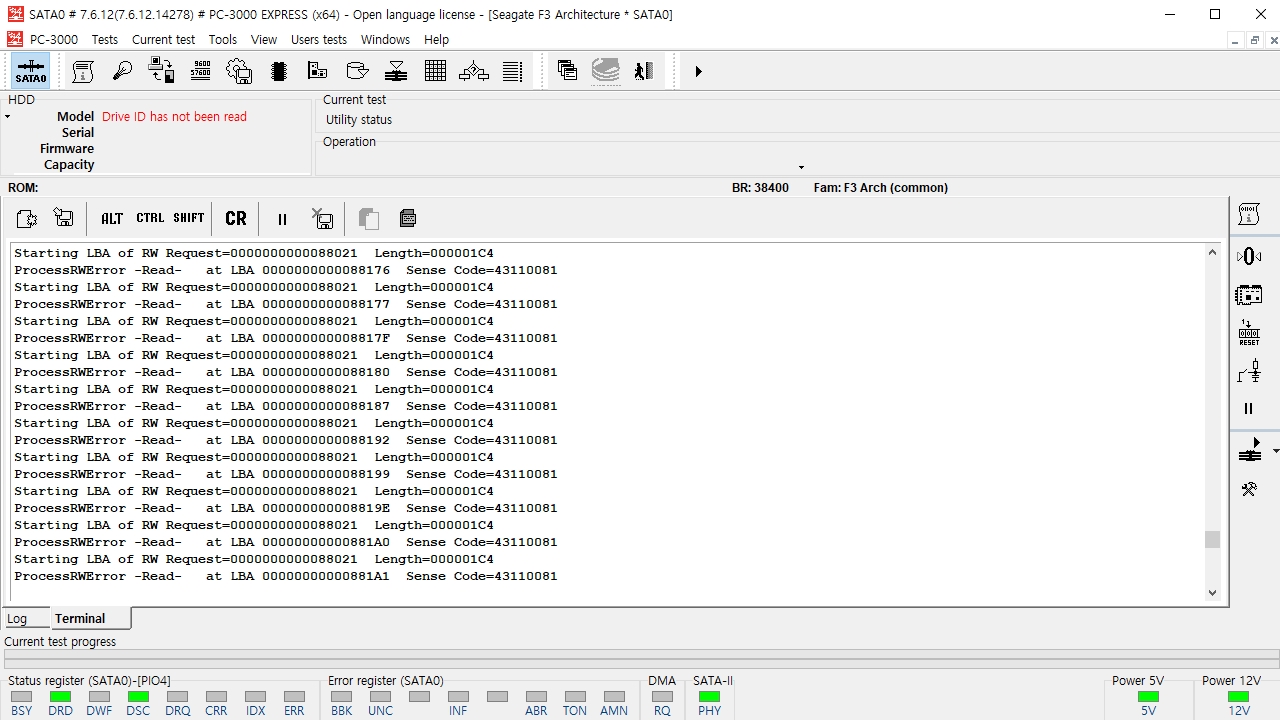Open the Users tests menu
Viewport: 1280px width, 720px height.
[x=318, y=39]
